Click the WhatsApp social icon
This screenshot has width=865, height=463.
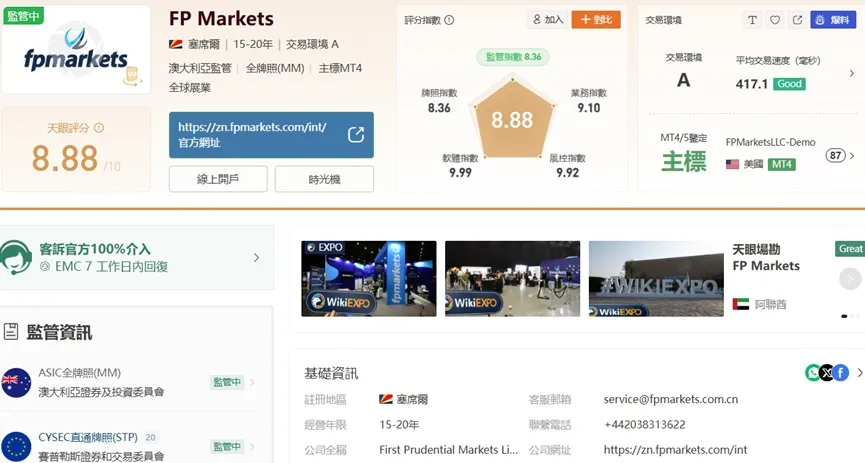(813, 373)
